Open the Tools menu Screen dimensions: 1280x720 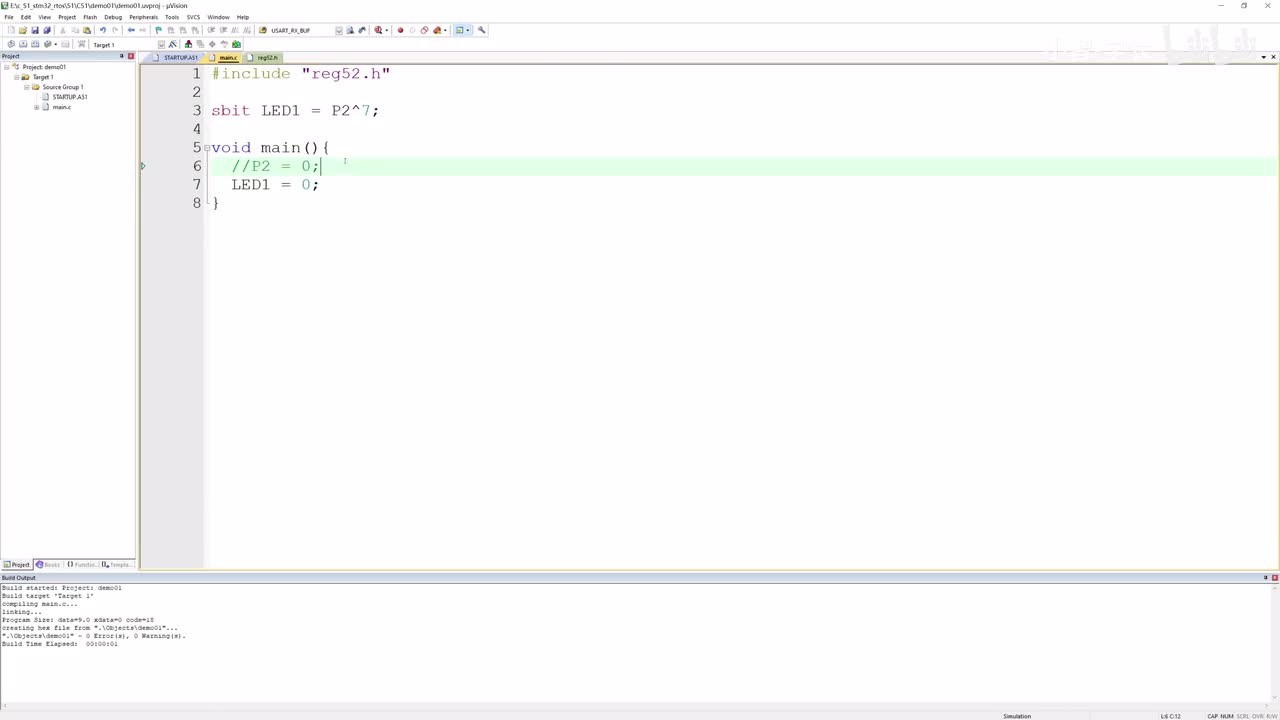172,17
